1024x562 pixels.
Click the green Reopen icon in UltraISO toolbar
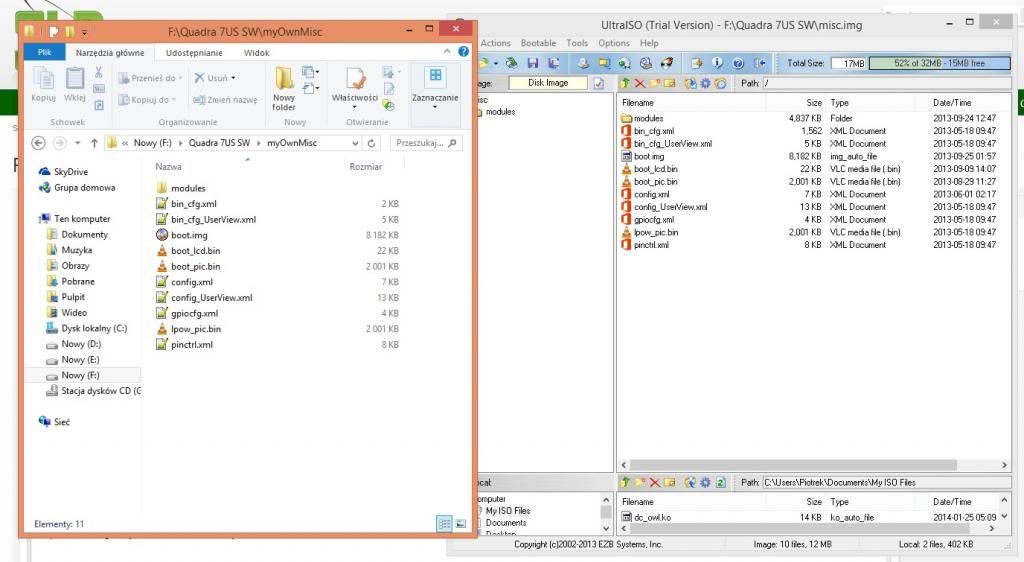point(512,63)
